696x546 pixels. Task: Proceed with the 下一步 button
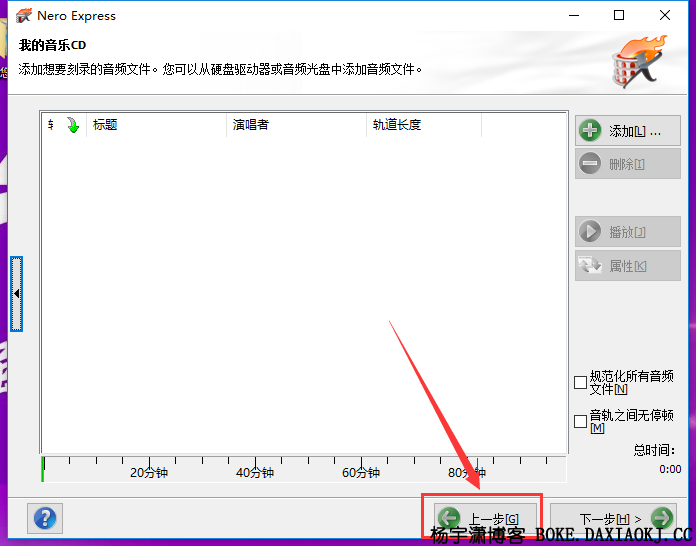tap(613, 518)
